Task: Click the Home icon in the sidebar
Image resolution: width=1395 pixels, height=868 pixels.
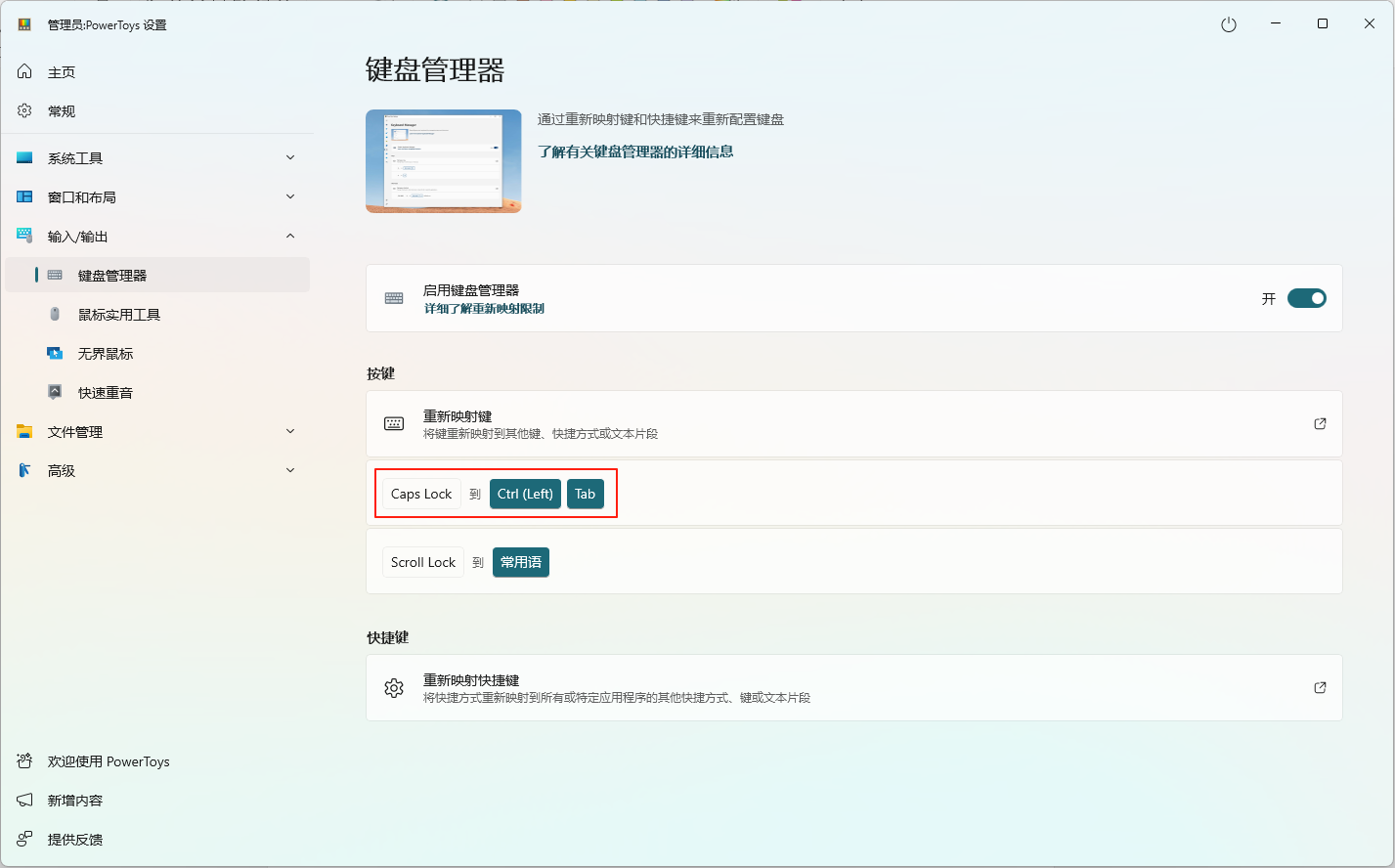Action: pos(24,71)
